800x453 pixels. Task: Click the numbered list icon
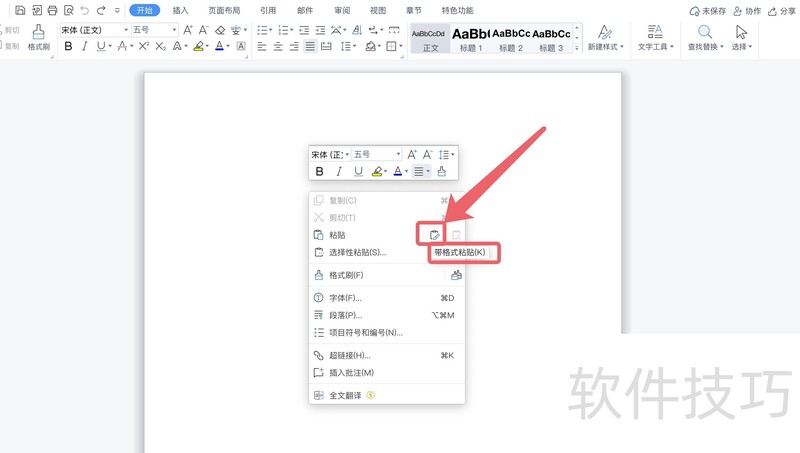pos(283,30)
